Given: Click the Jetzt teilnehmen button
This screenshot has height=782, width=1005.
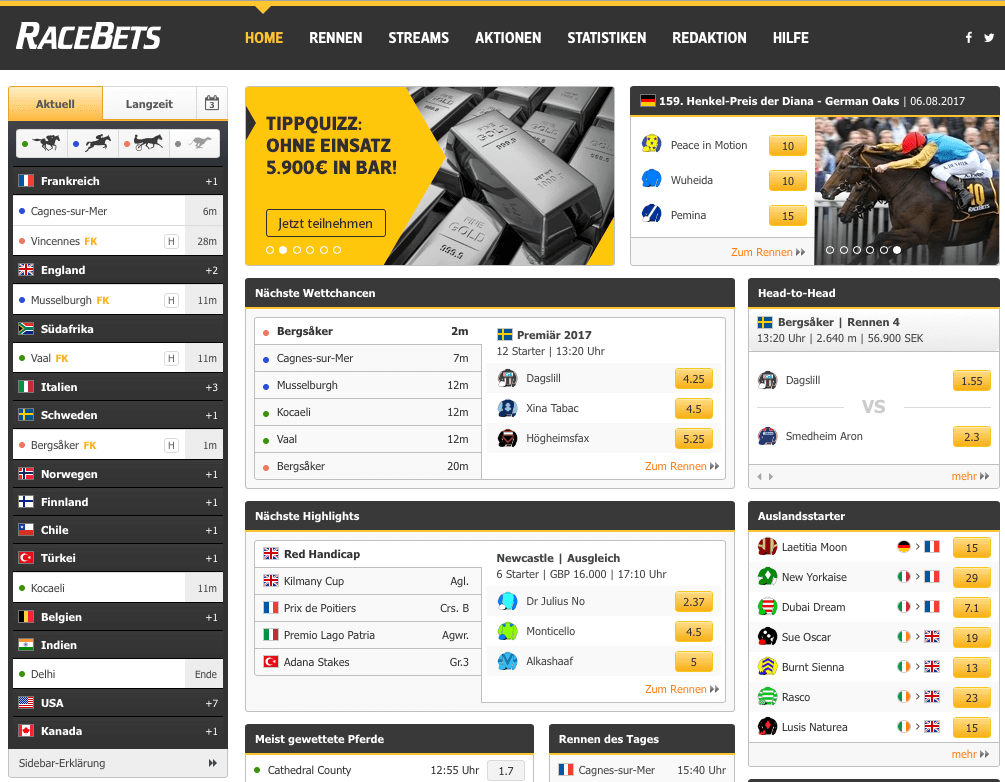Looking at the screenshot, I should click(325, 223).
